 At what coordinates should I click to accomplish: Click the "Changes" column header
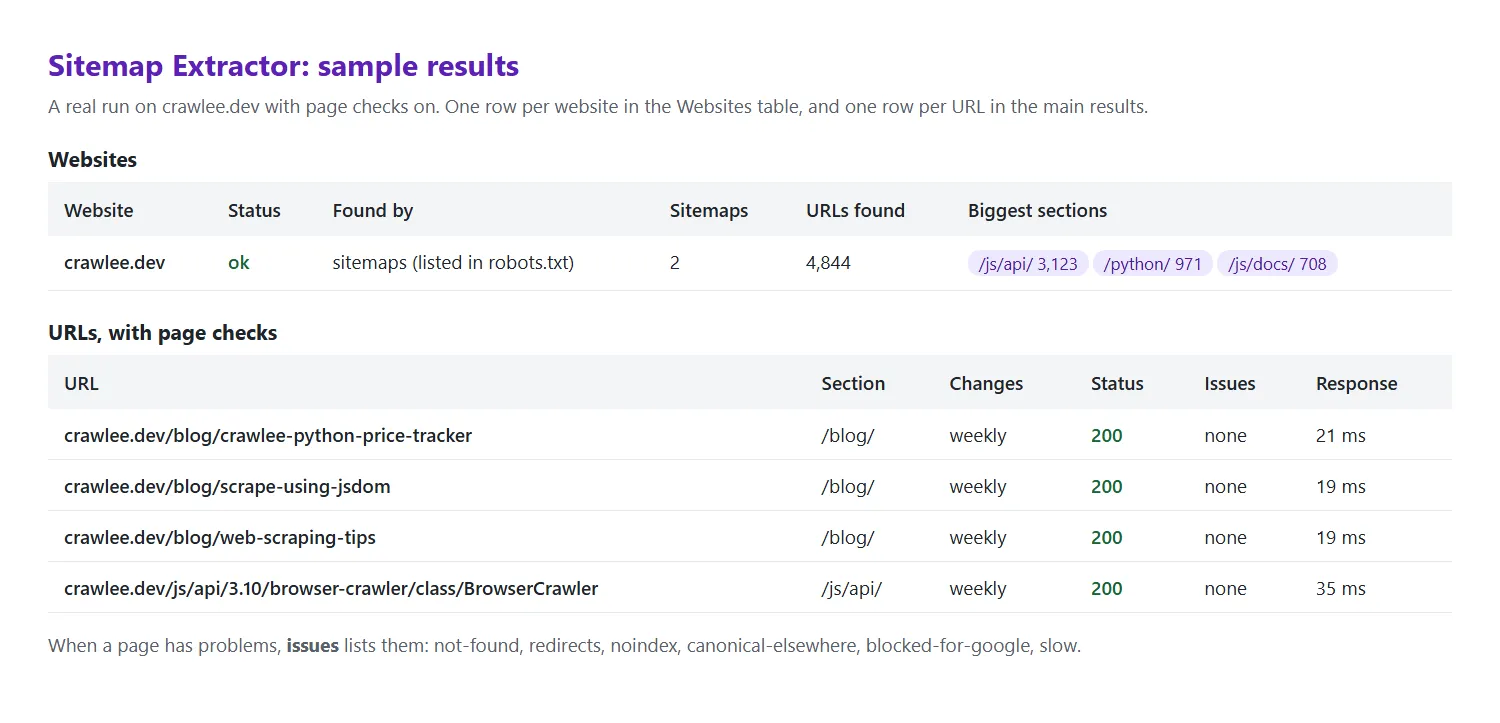[x=986, y=384]
